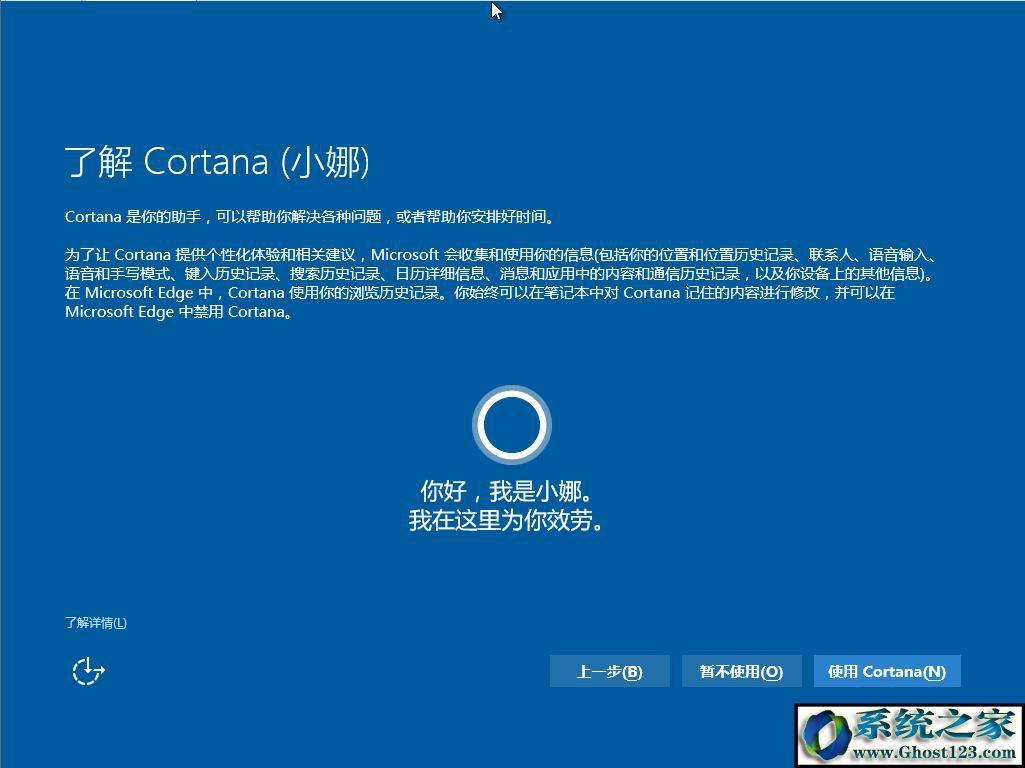Click 使用 Cortana(N) button

(x=887, y=671)
